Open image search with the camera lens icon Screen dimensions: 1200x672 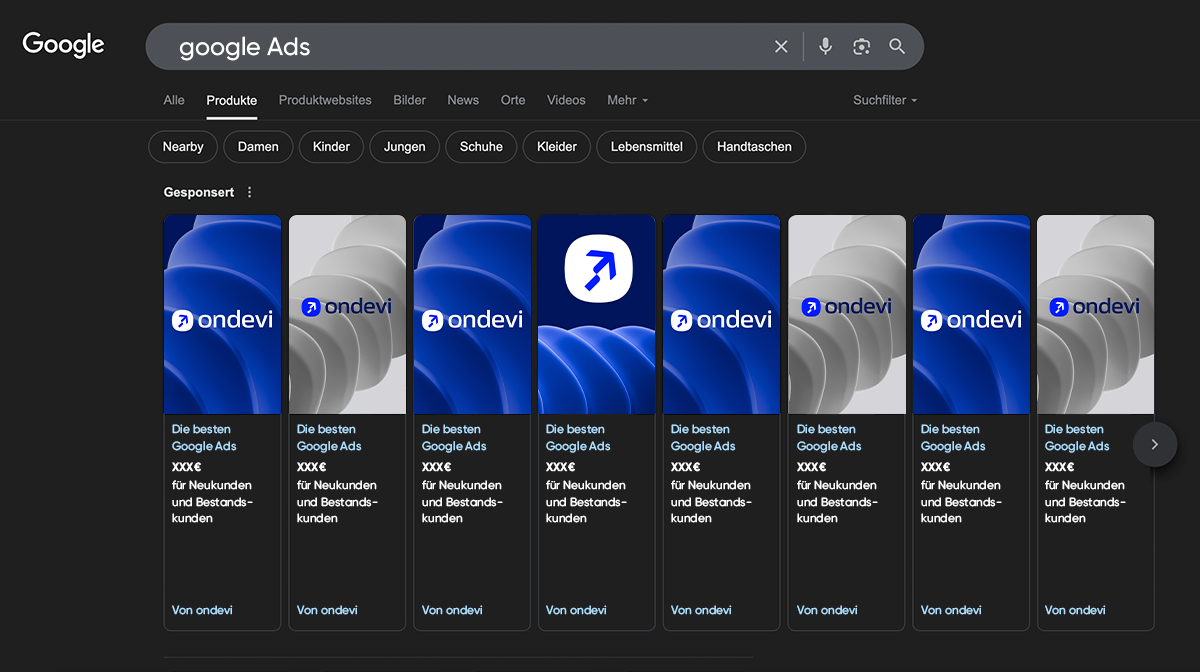[x=861, y=47]
